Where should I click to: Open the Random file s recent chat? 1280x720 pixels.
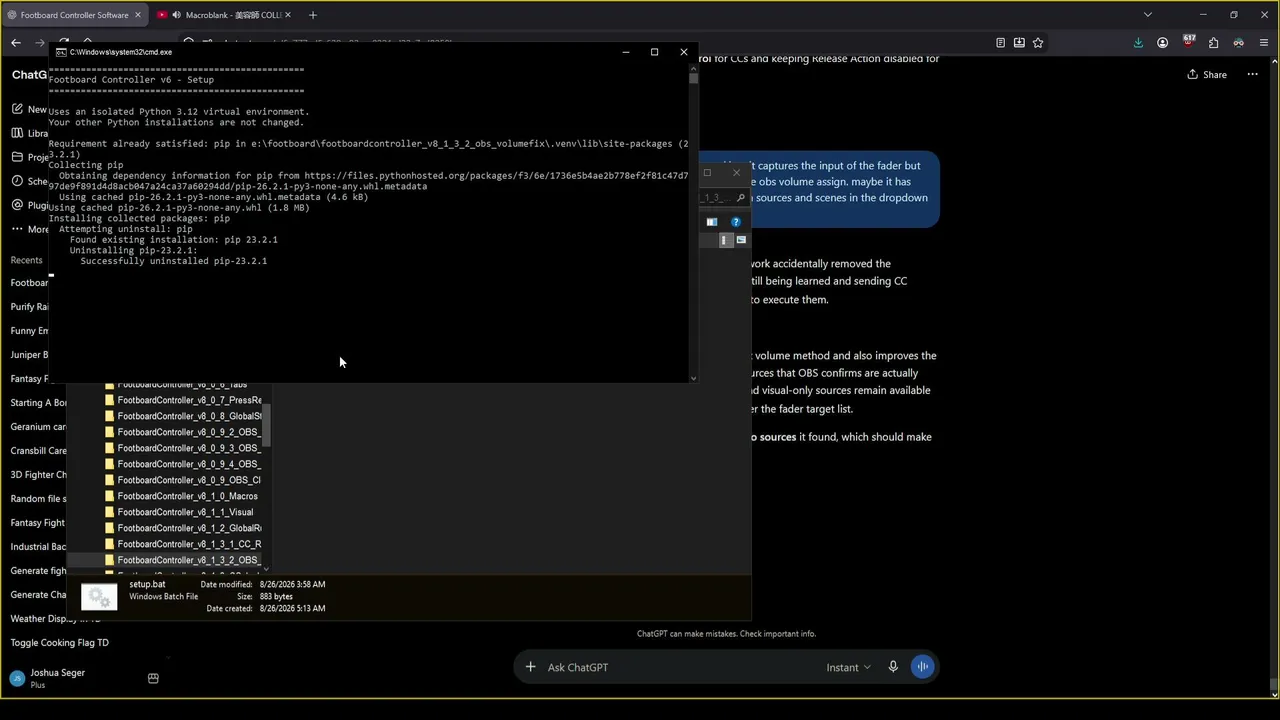coord(38,499)
